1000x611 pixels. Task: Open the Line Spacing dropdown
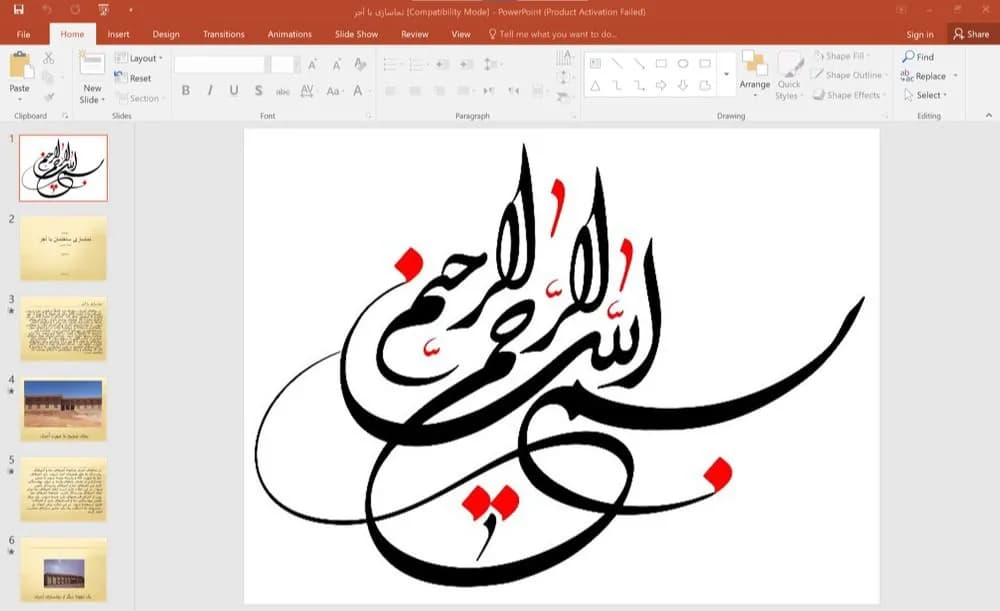pyautogui.click(x=492, y=64)
